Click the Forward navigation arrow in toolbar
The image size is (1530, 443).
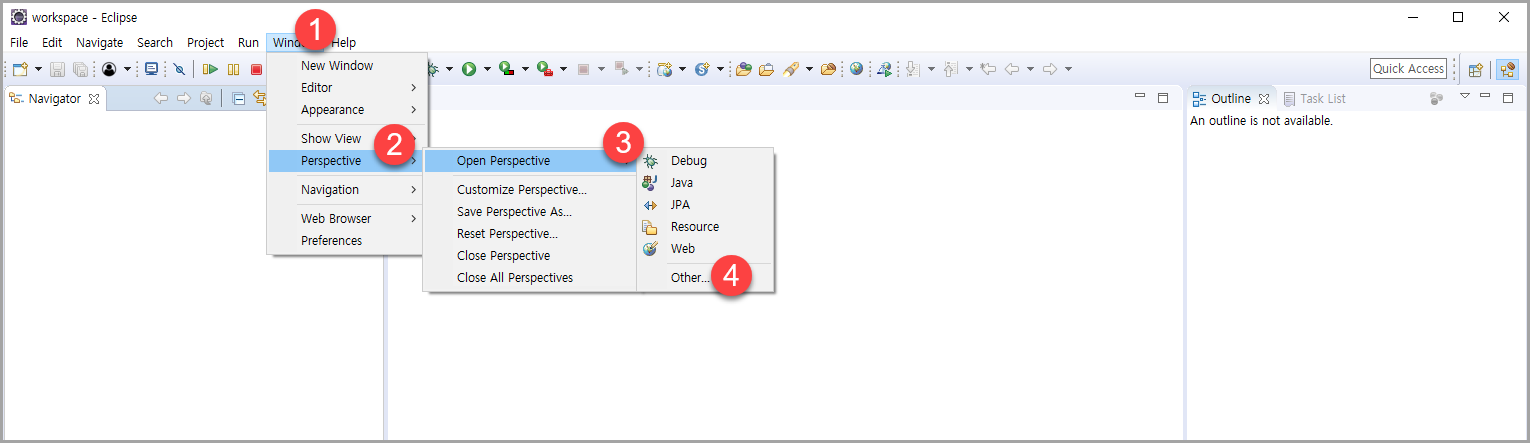coord(1050,69)
